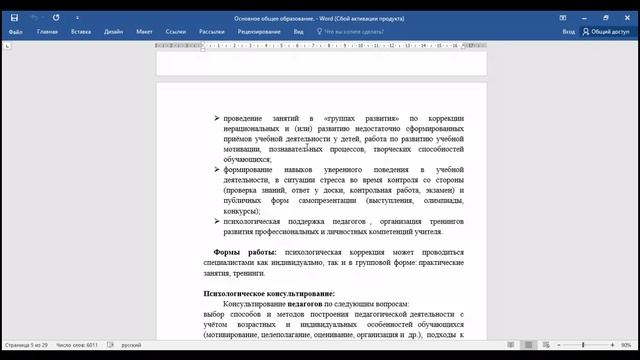Switch to Web Layout view icon
The height and width of the screenshot is (360, 640).
click(546, 345)
